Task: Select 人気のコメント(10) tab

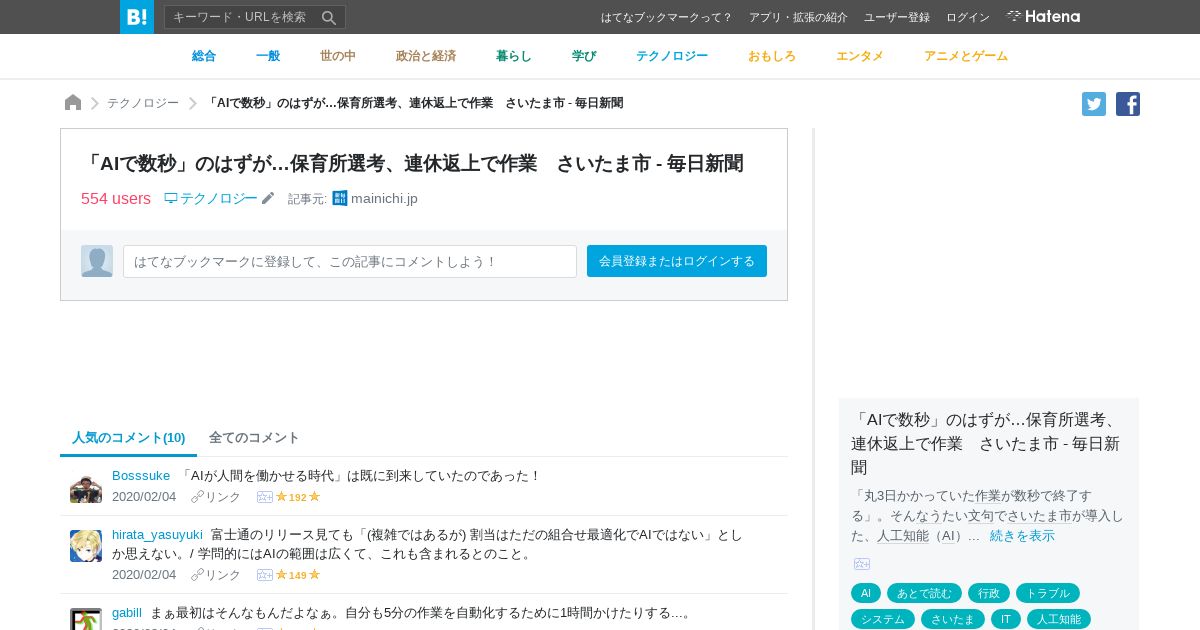Action: click(129, 437)
